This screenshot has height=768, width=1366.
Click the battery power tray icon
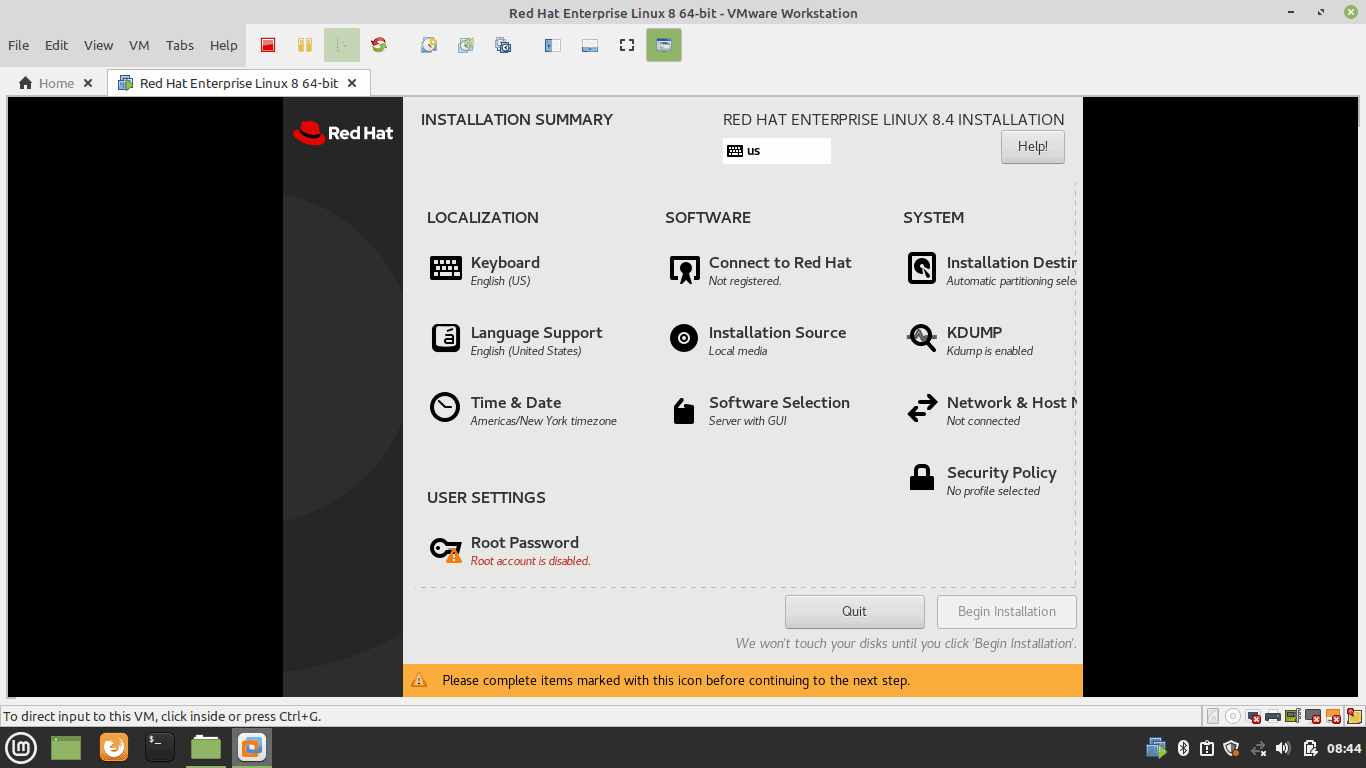[x=1310, y=748]
